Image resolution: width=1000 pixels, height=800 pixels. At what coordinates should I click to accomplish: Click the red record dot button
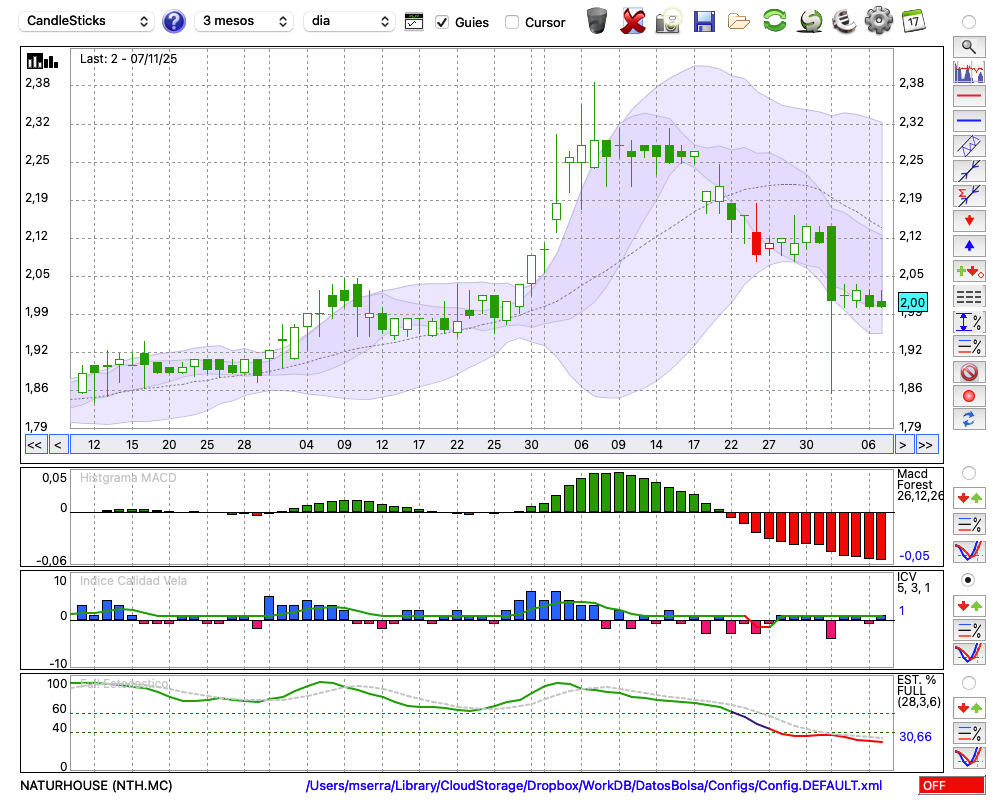(969, 396)
